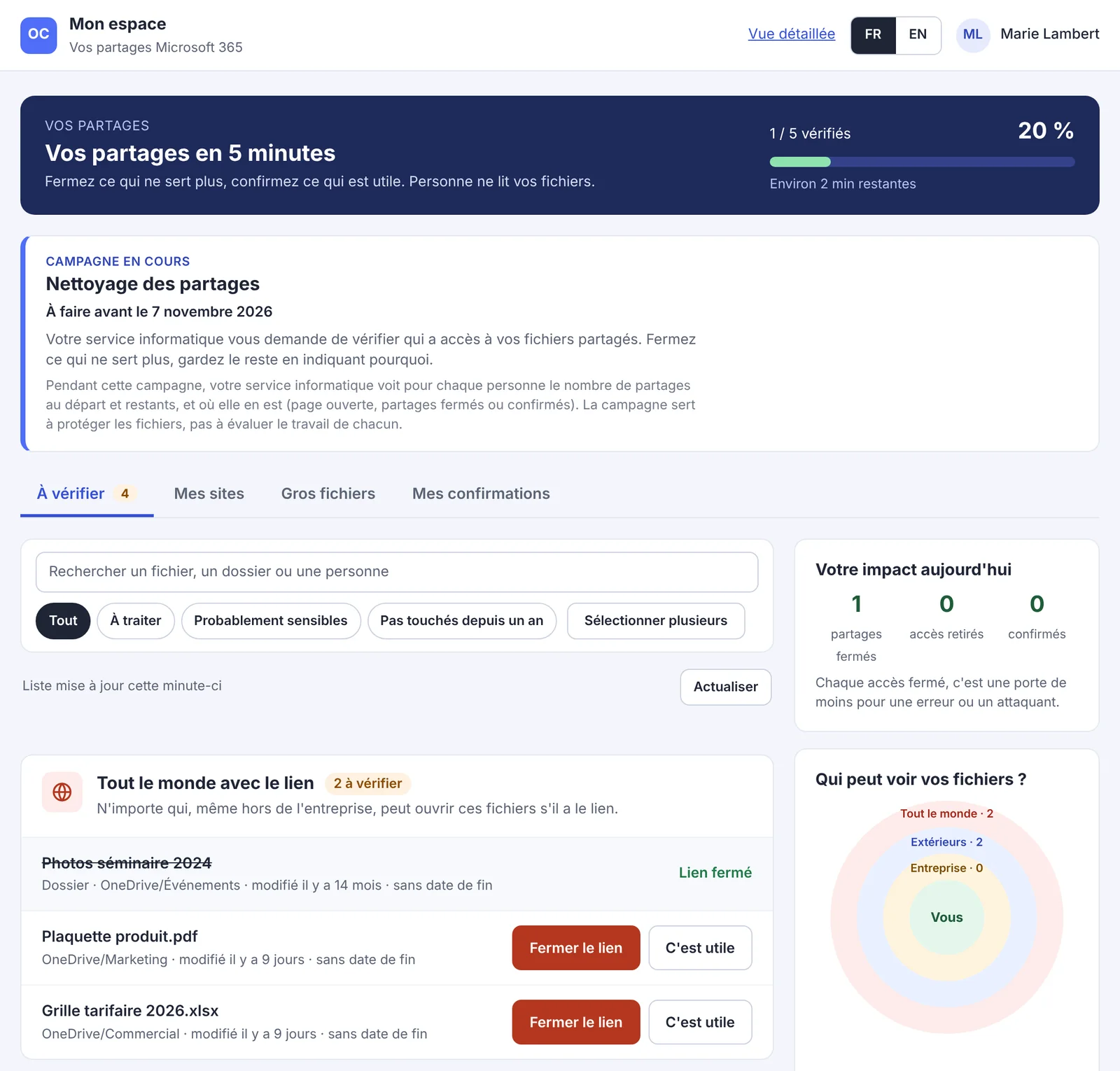Open the Mes confirmations tab

coord(481,493)
